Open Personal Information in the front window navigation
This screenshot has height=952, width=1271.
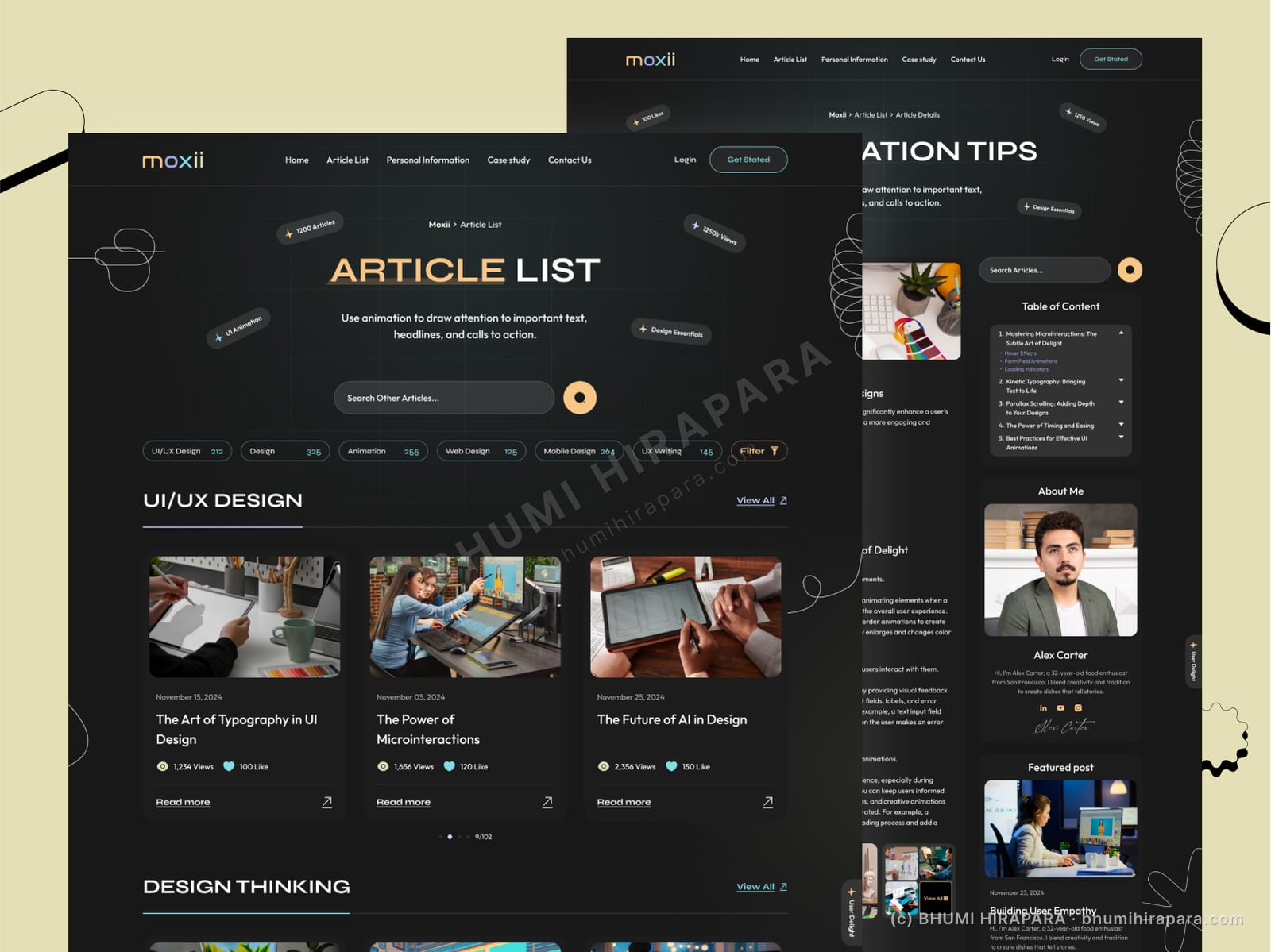427,160
